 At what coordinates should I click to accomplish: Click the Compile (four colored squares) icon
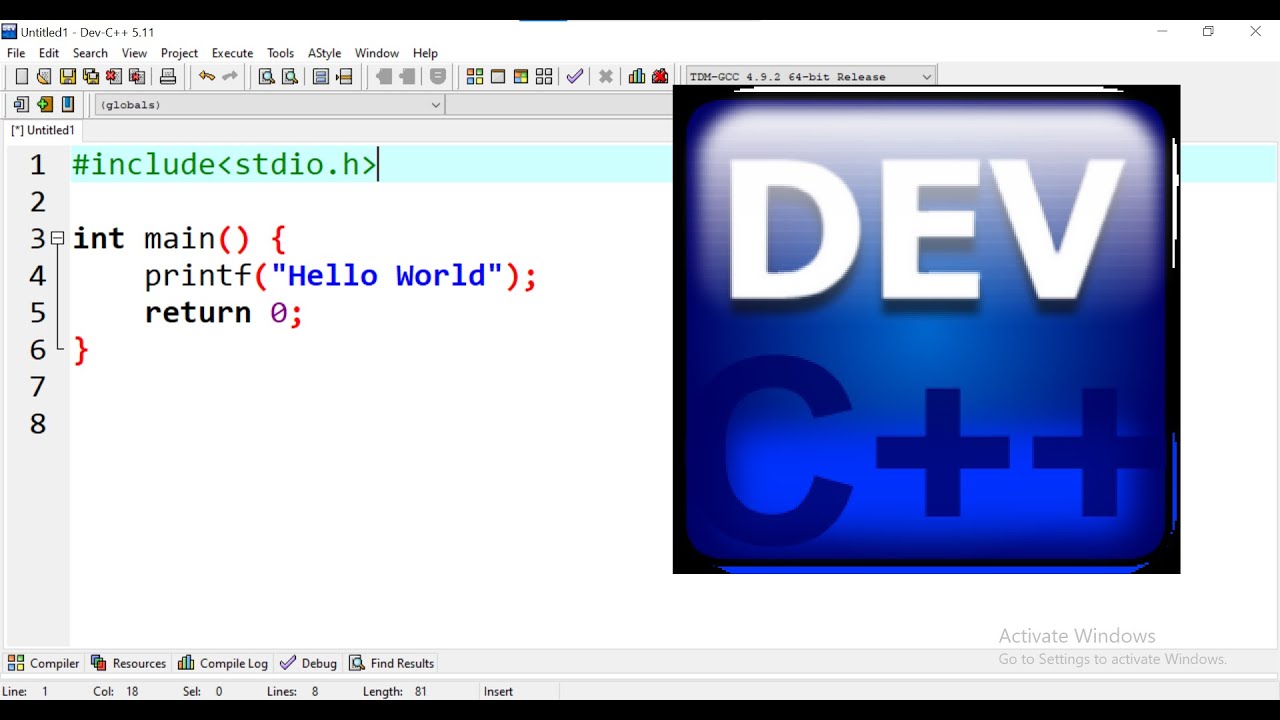coord(475,77)
